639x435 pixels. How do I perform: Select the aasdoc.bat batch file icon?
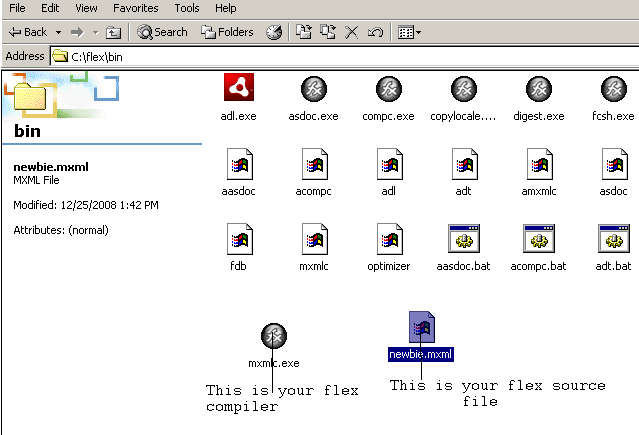click(464, 238)
